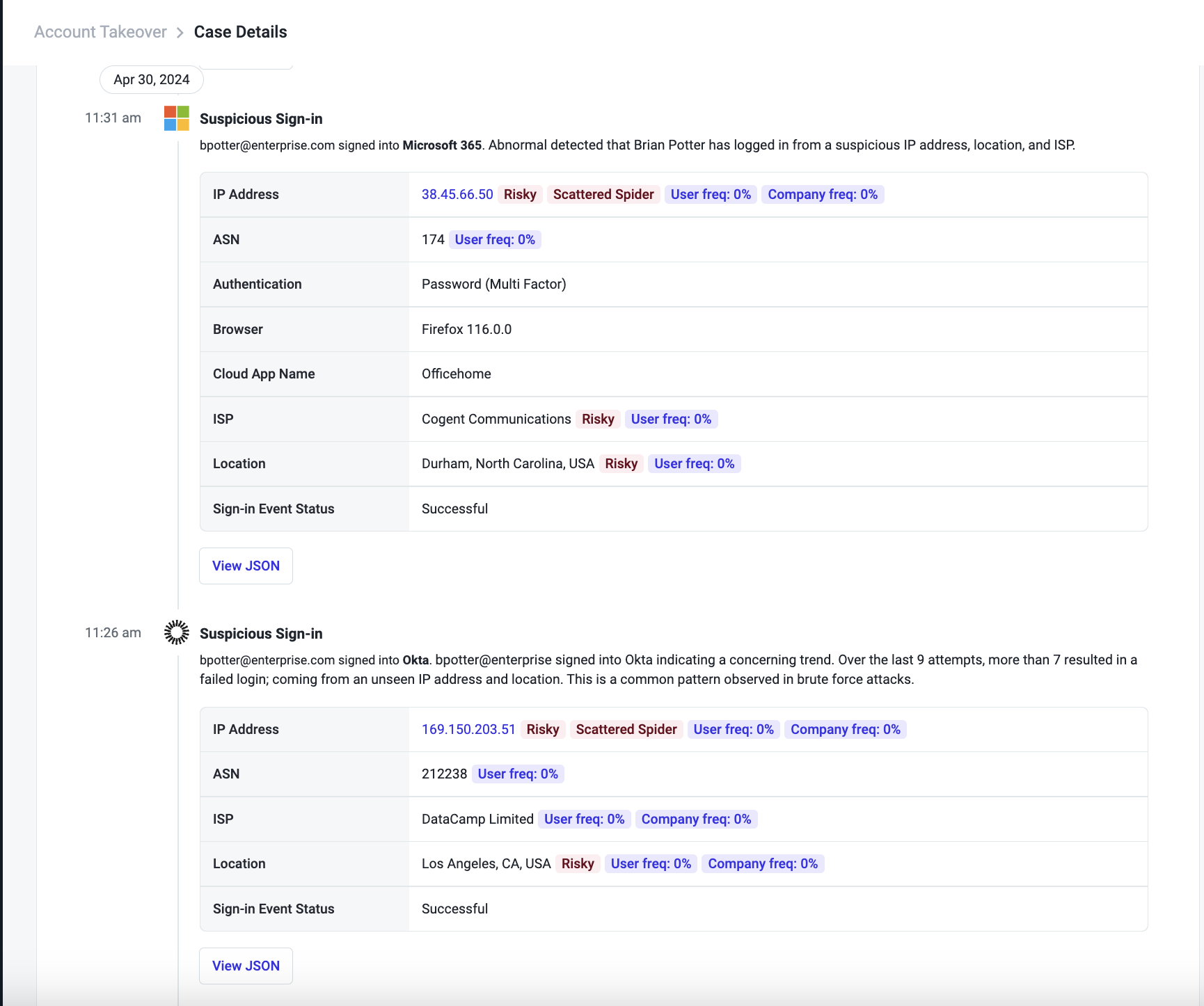Click View JSON under Microsoft 365 sign-in
The height and width of the screenshot is (1006, 1204).
pyautogui.click(x=246, y=566)
